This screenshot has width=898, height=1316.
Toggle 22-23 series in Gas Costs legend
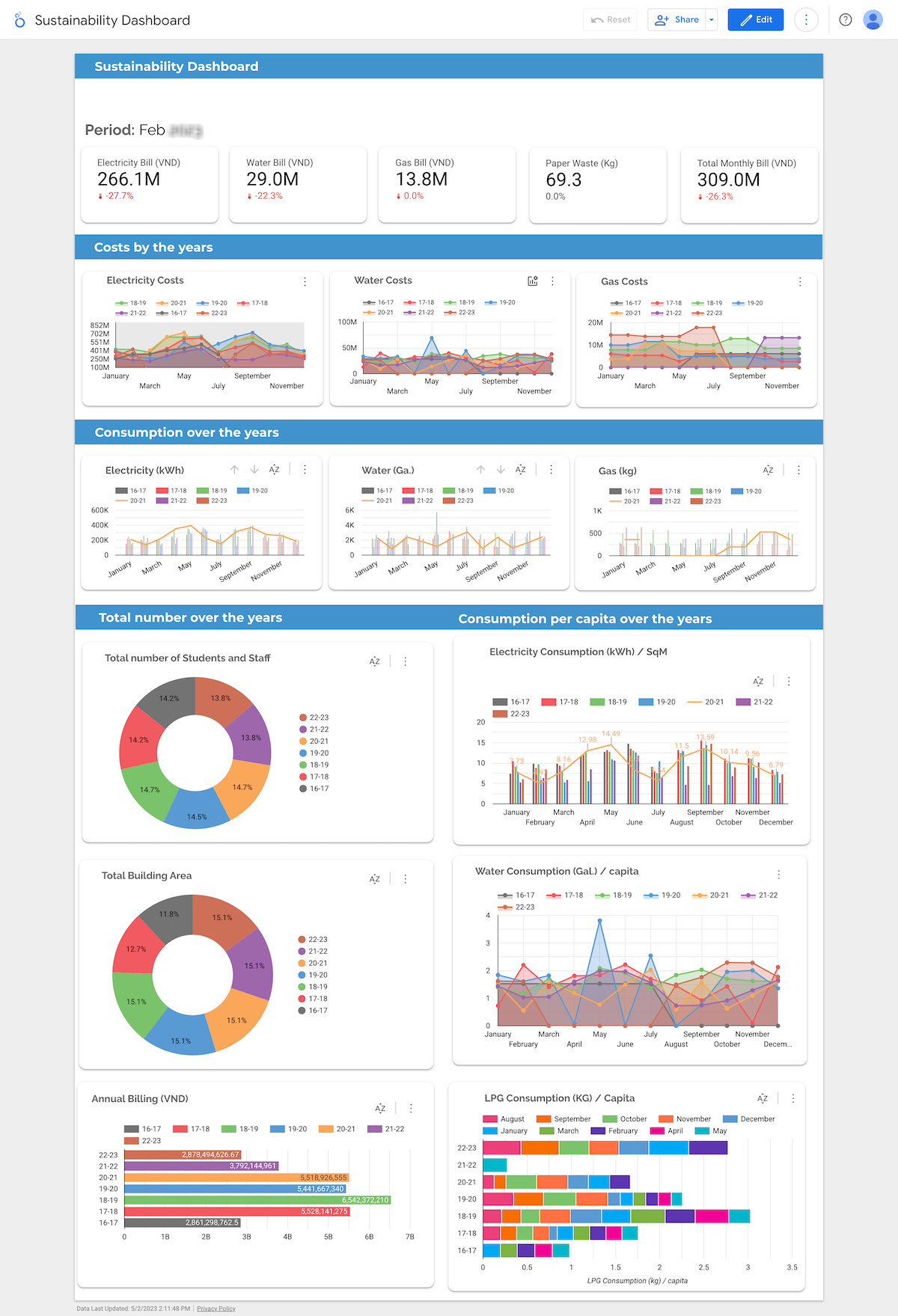(x=707, y=313)
